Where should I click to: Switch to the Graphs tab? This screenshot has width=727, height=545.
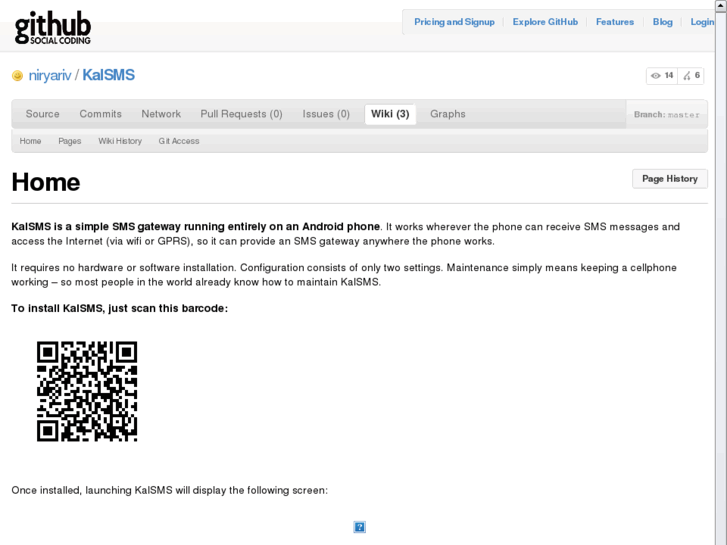[447, 114]
